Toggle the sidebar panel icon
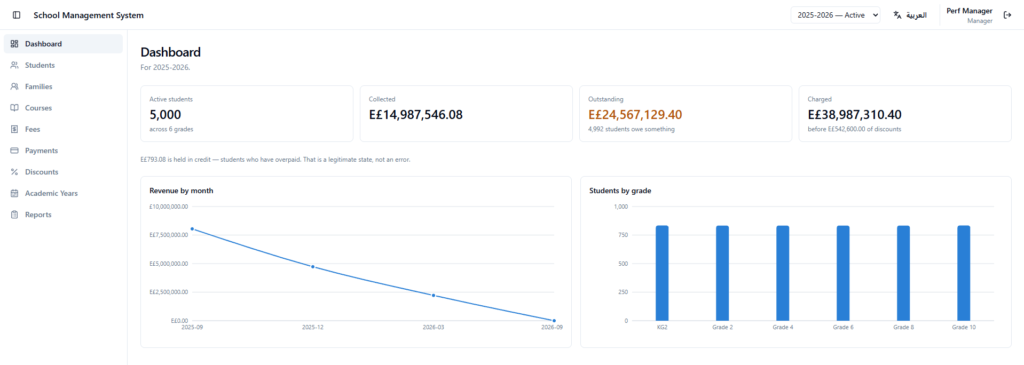This screenshot has width=1024, height=365. point(16,15)
